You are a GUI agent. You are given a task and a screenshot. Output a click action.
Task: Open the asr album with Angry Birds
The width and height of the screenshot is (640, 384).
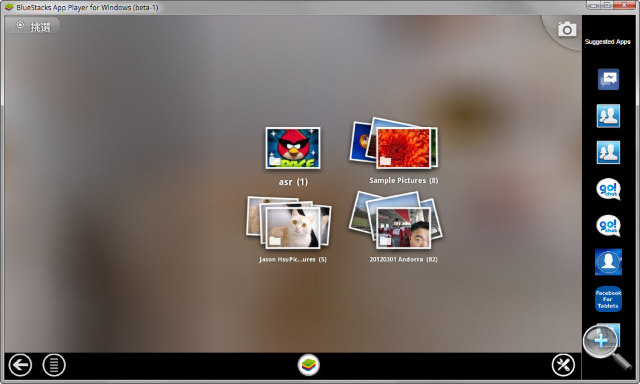click(x=293, y=148)
